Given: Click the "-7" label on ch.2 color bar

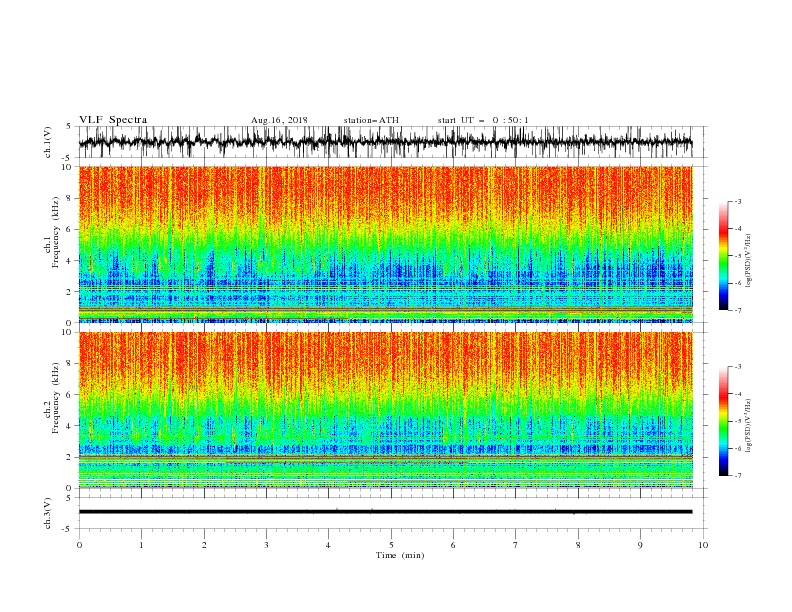Looking at the screenshot, I should pos(737,476).
